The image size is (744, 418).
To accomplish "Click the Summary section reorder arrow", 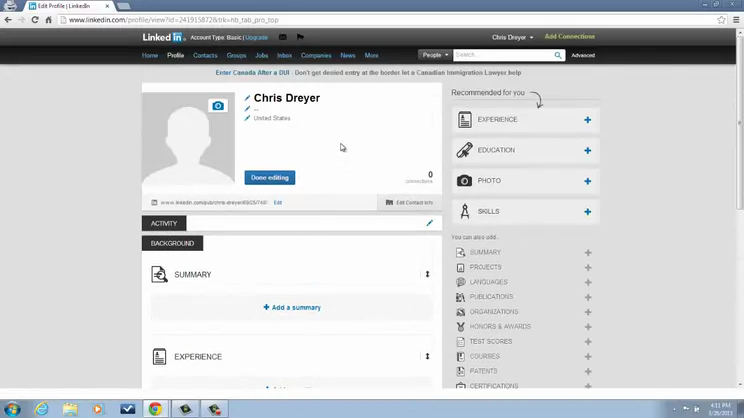I will click(428, 274).
